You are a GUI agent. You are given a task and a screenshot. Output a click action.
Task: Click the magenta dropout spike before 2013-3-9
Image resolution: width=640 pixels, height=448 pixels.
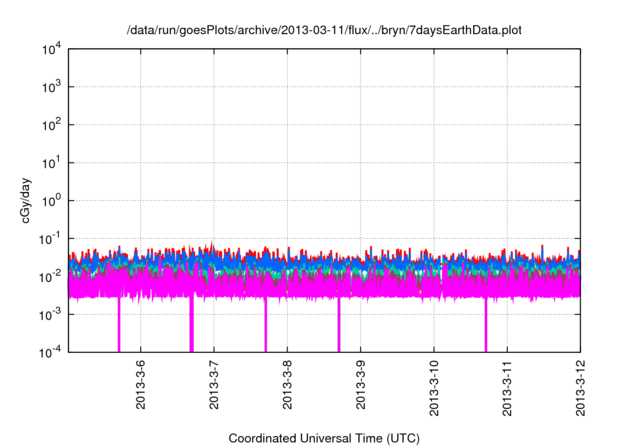point(339,324)
